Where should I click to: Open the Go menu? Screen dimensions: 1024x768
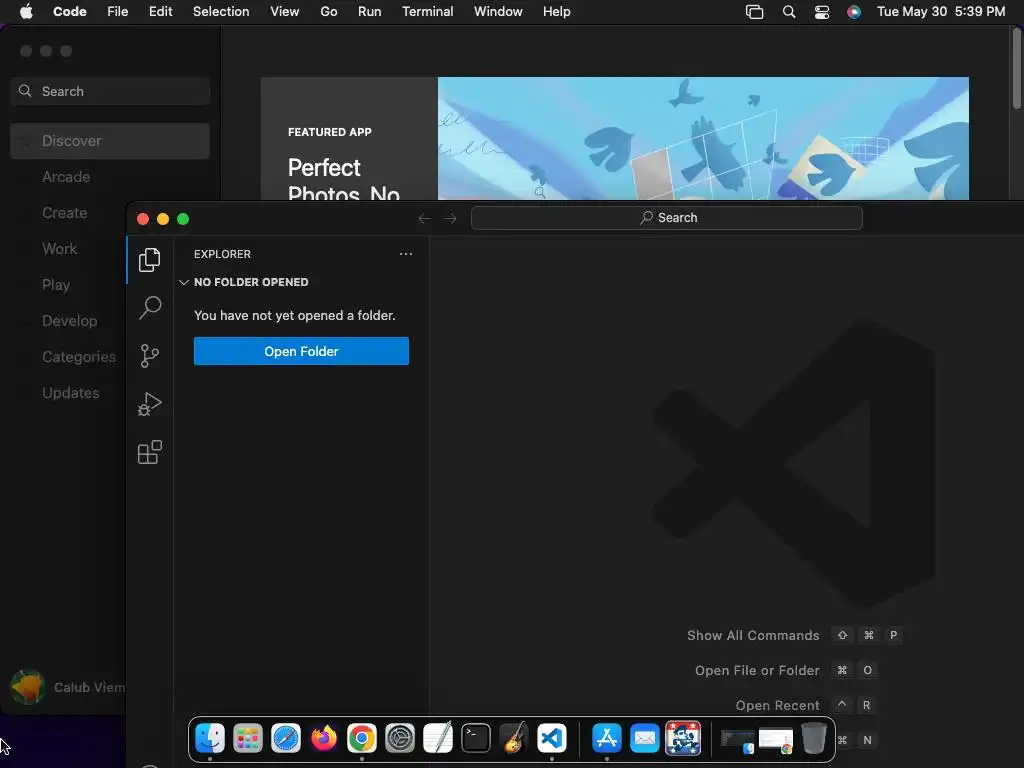(328, 12)
